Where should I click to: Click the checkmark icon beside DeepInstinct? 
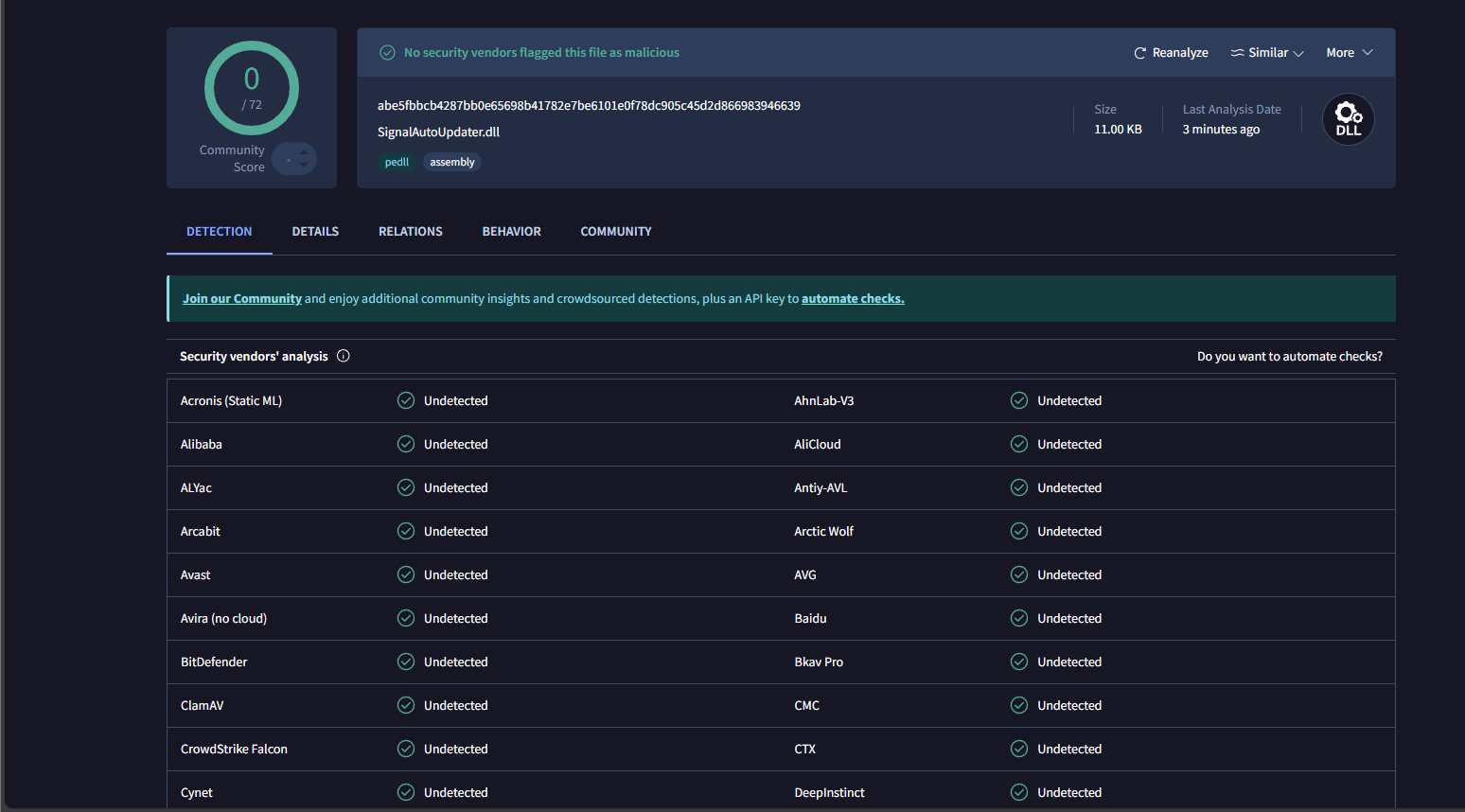click(1019, 792)
